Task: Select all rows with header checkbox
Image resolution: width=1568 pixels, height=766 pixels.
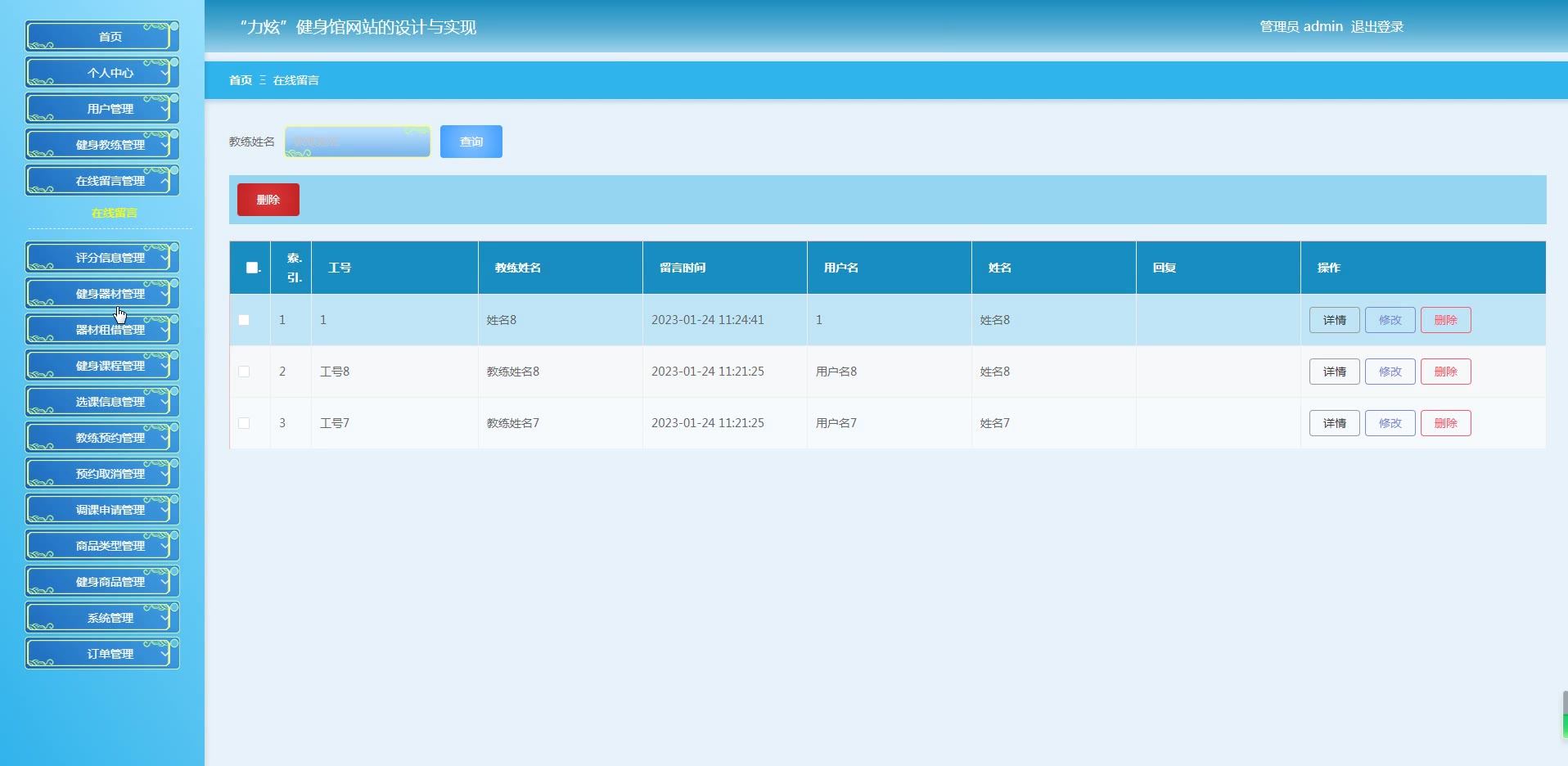Action: (252, 268)
